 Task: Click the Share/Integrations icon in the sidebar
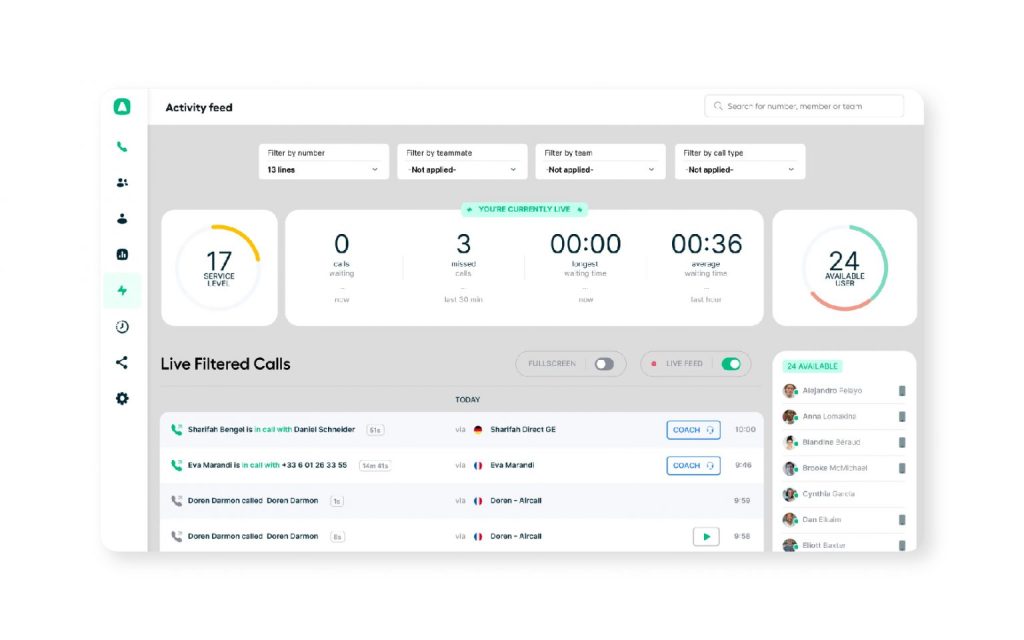121,362
